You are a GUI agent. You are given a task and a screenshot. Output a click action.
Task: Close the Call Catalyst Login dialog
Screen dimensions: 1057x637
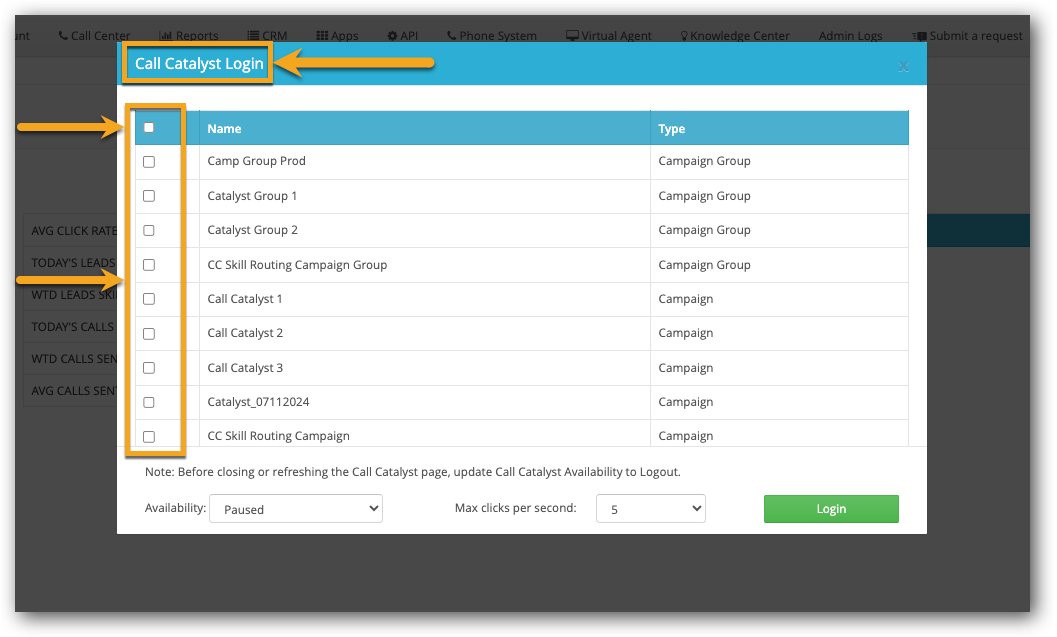[x=903, y=66]
